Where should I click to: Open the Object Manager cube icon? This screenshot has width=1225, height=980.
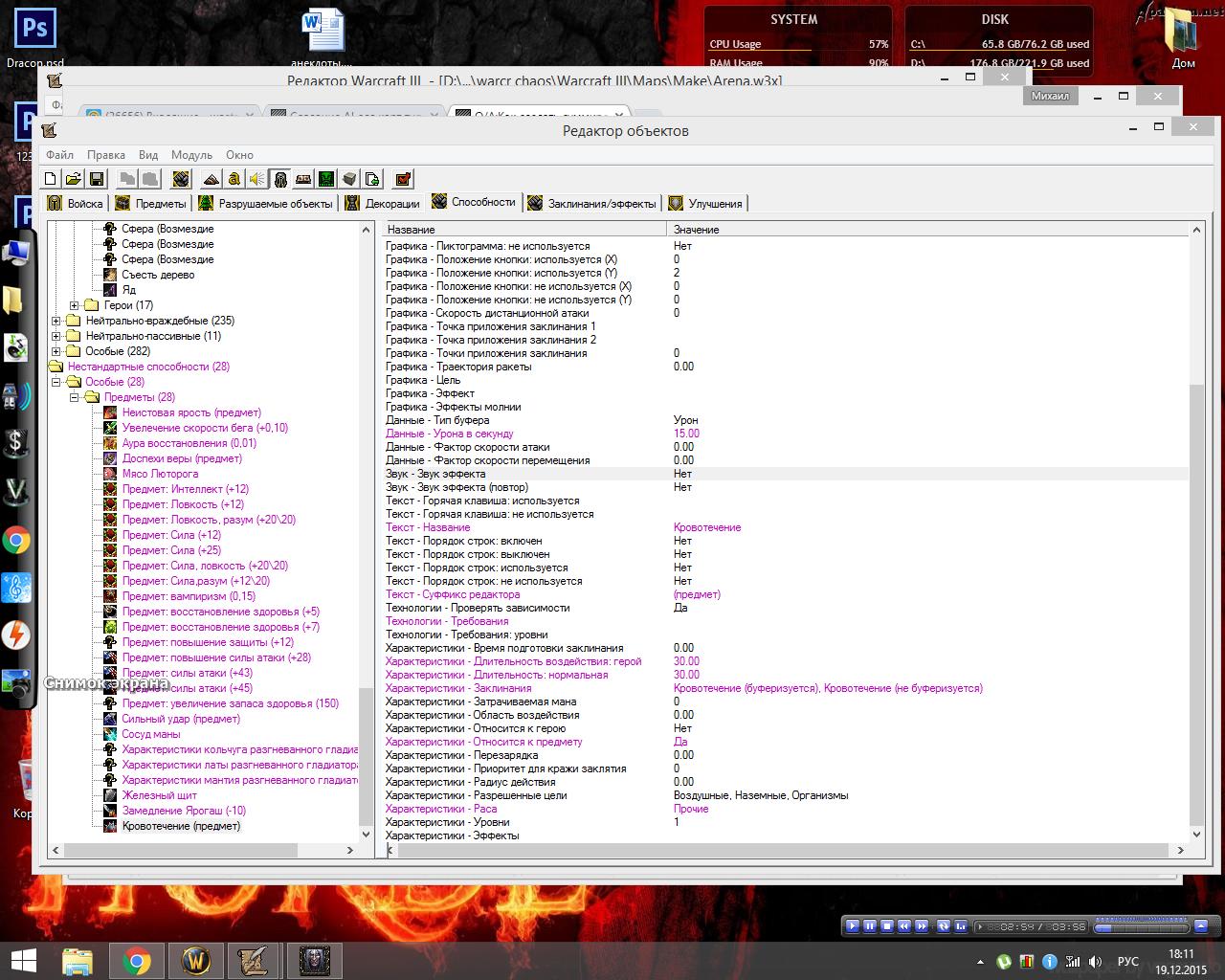point(349,179)
